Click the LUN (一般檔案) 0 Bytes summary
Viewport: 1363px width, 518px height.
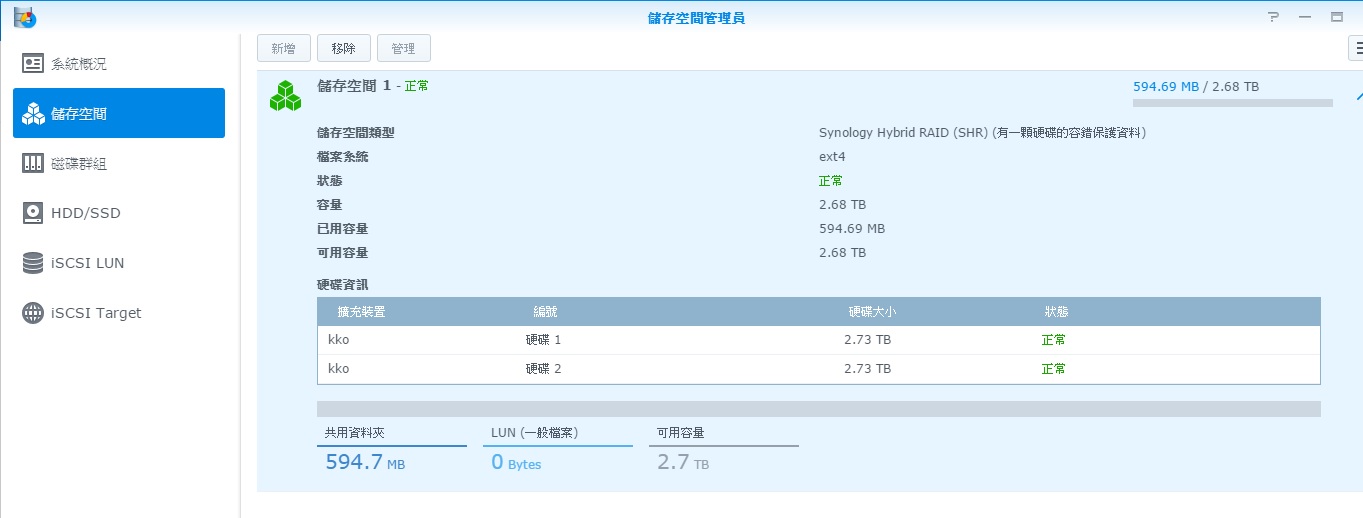[x=557, y=449]
